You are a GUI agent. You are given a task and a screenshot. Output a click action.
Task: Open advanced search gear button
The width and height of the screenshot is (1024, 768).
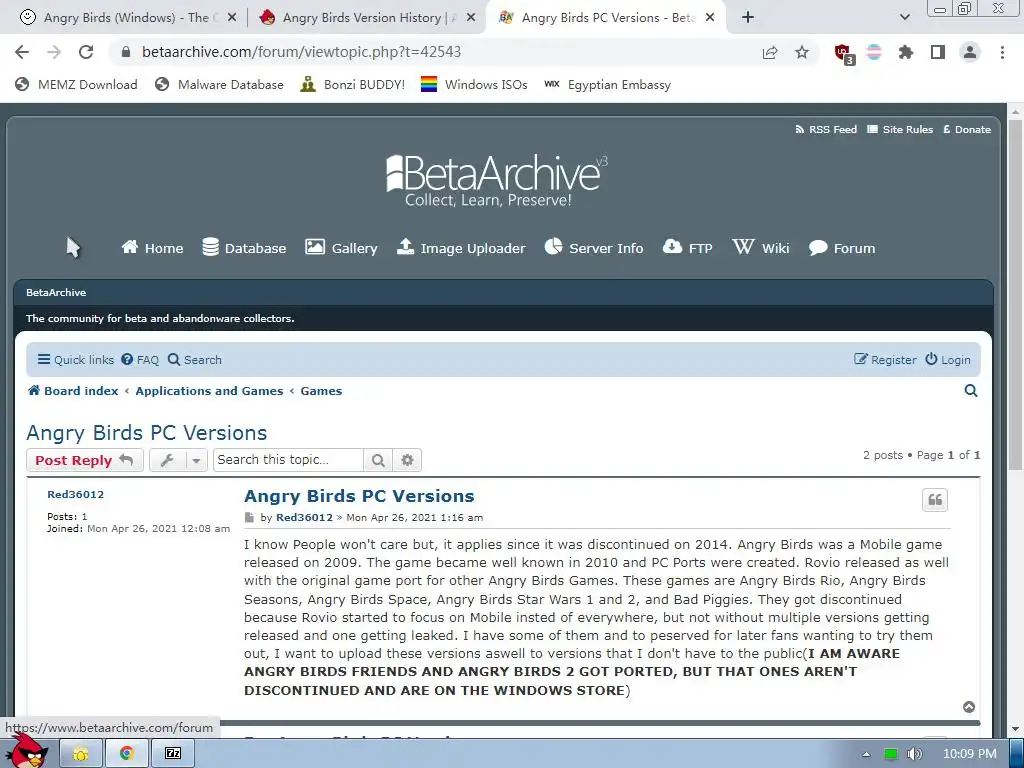tap(407, 460)
